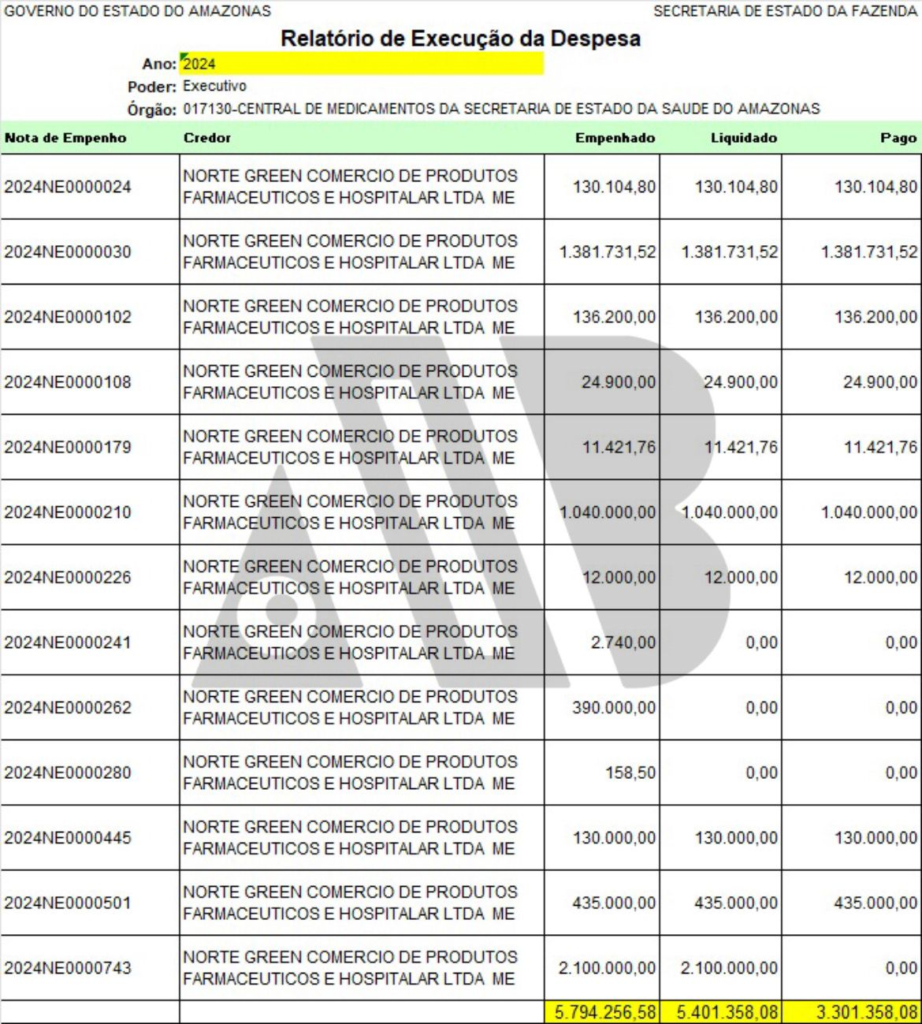Image resolution: width=922 pixels, height=1024 pixels.
Task: Click Pago value 130.000,00
Action: click(x=876, y=837)
